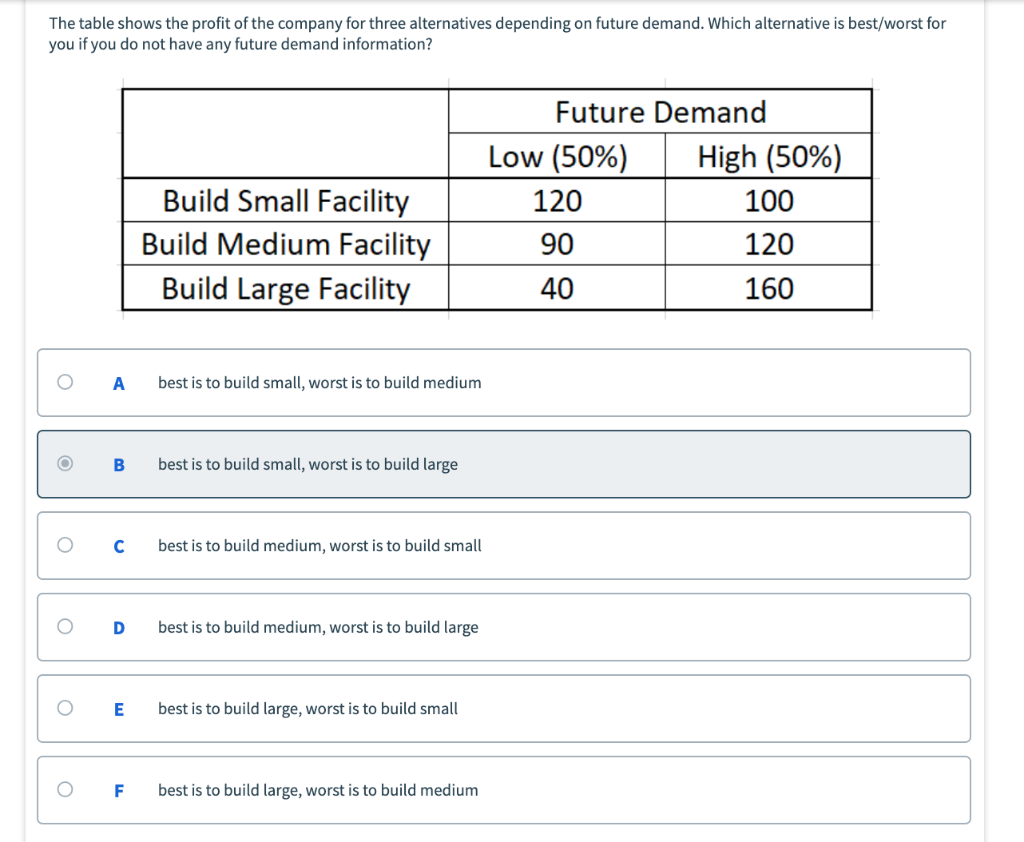Click the 'Future Demand' table header

pos(660,111)
